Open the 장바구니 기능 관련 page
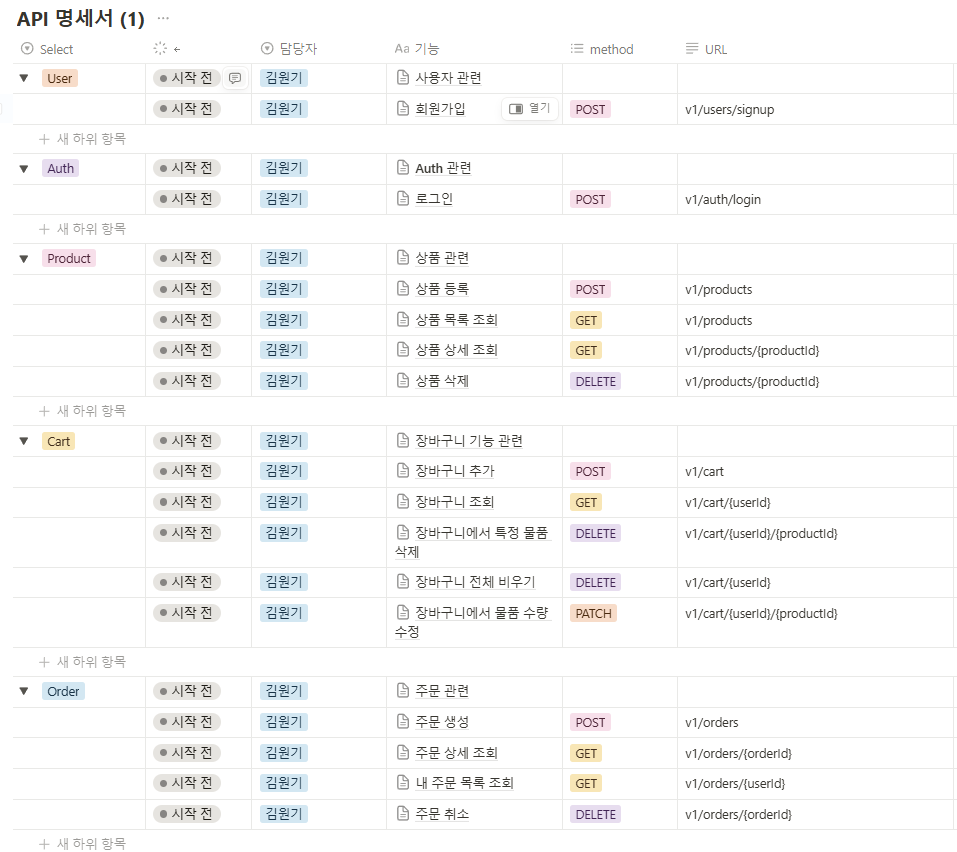 pos(469,441)
